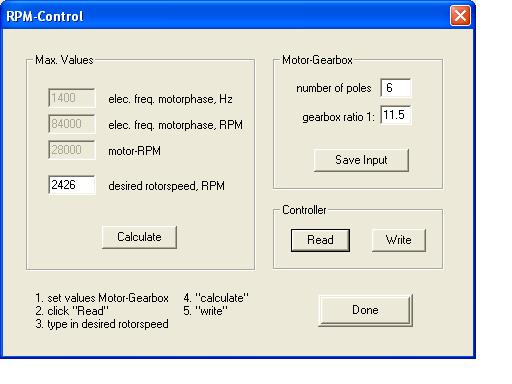Click the 'desired rotorspeed, RPM' label
Screen dimensions: 512x384
click(167, 186)
